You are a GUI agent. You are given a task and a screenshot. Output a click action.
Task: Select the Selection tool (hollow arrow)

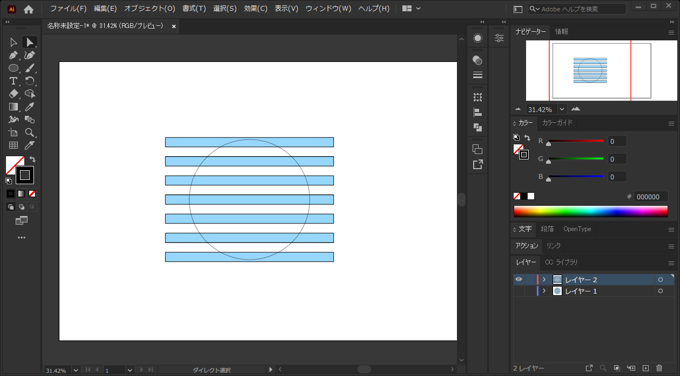13,42
